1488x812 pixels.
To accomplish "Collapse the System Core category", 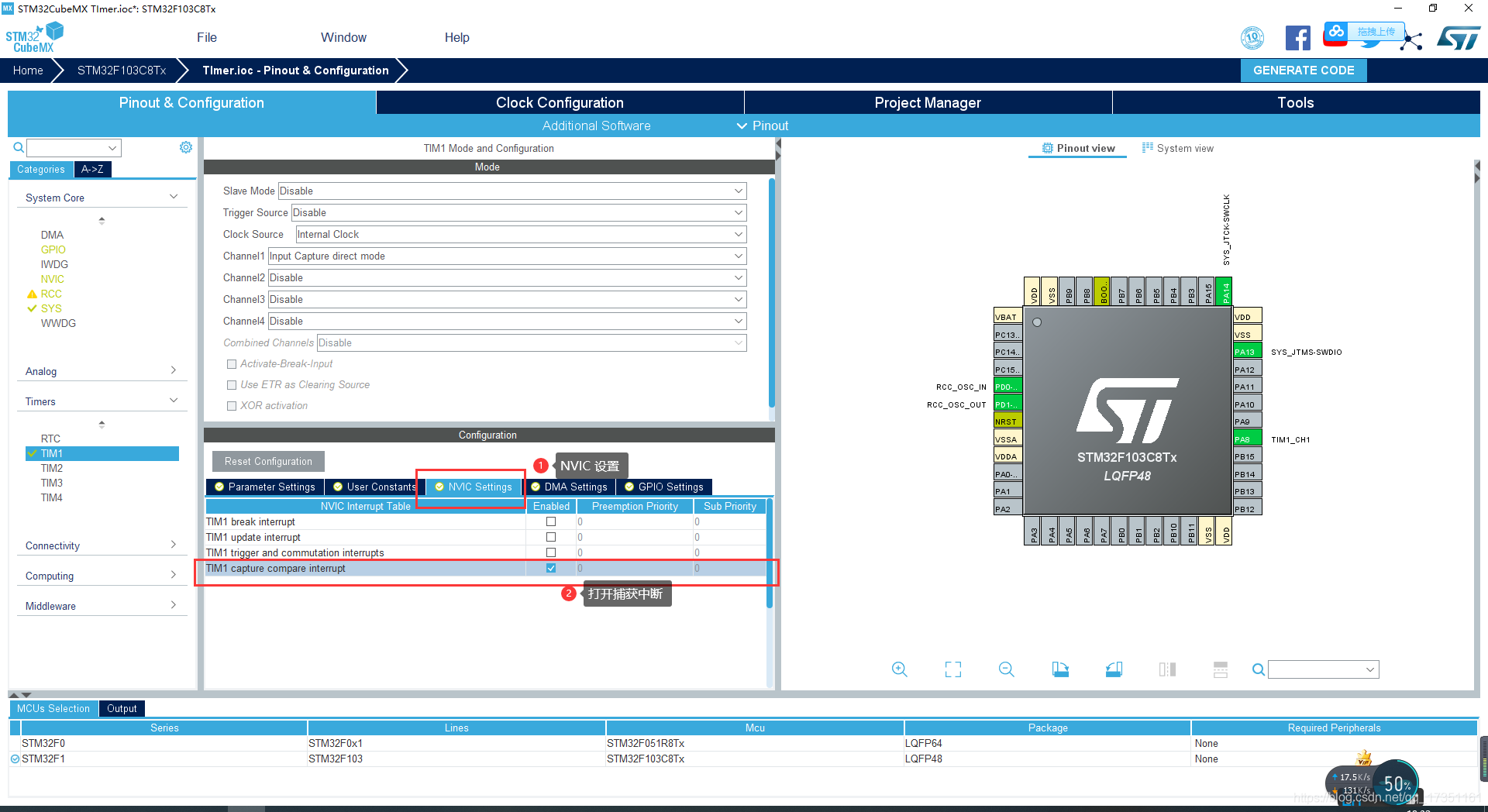I will pos(102,198).
